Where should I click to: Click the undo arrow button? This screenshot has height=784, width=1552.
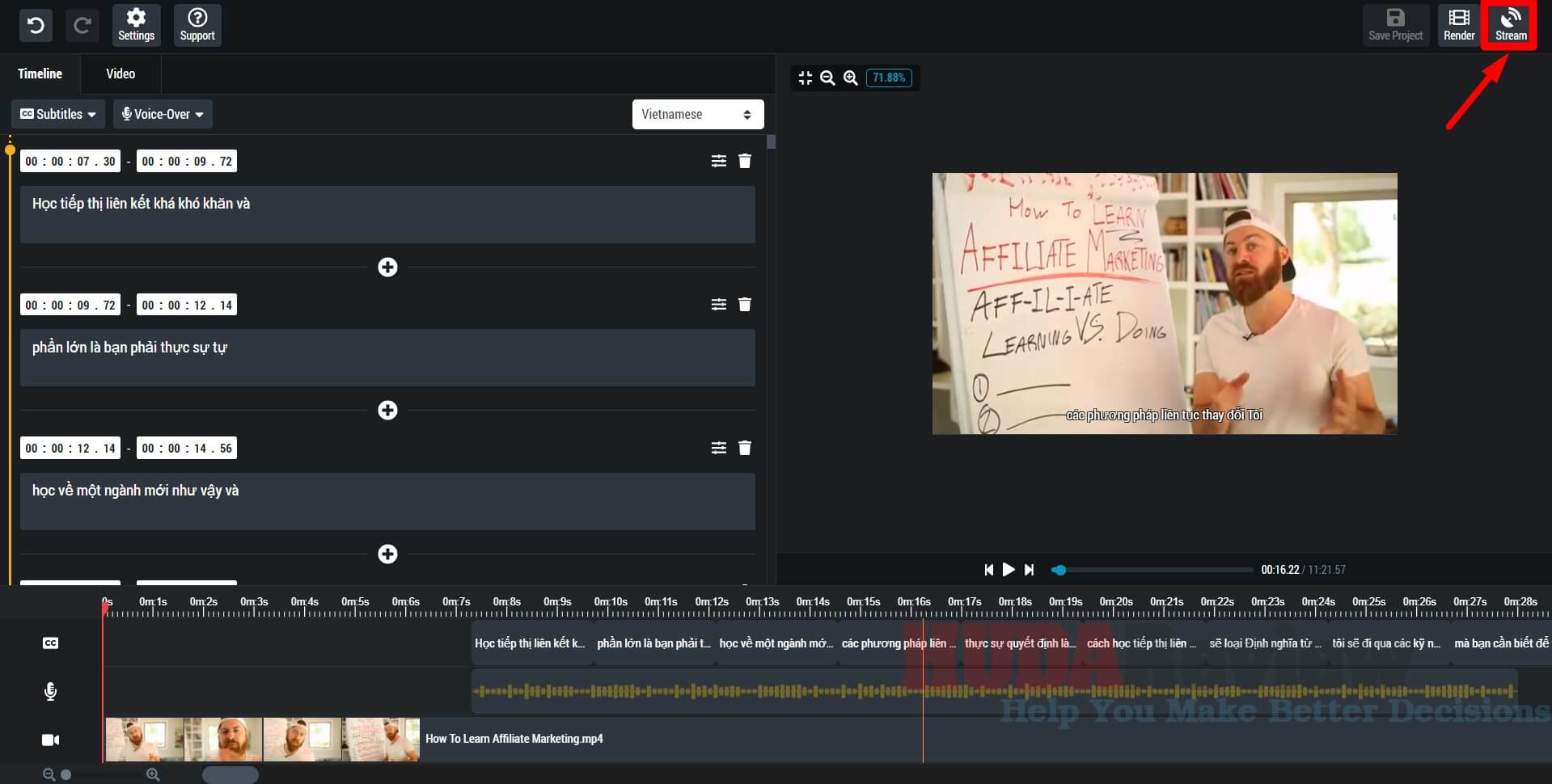(x=36, y=25)
